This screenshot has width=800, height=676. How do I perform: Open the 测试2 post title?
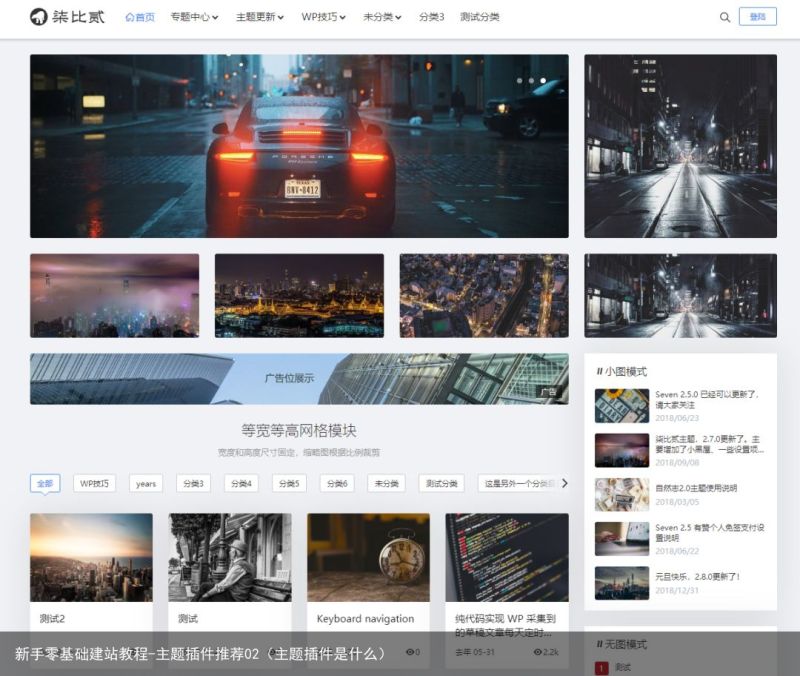(53, 618)
